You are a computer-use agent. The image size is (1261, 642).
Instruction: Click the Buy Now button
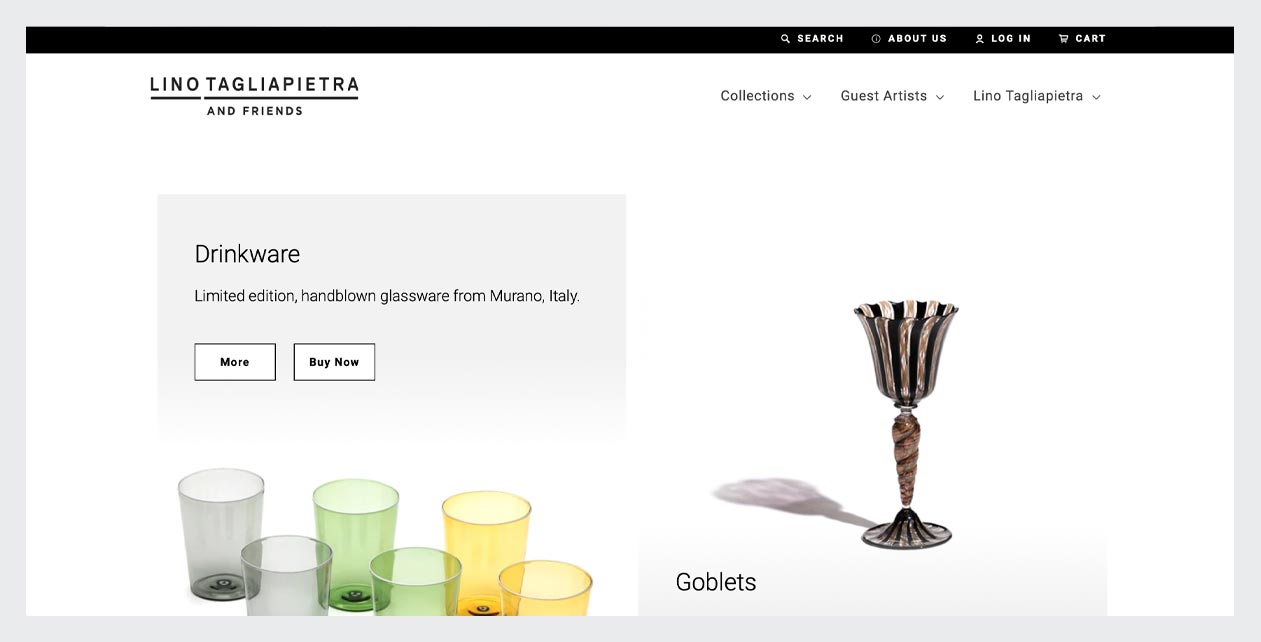[334, 362]
